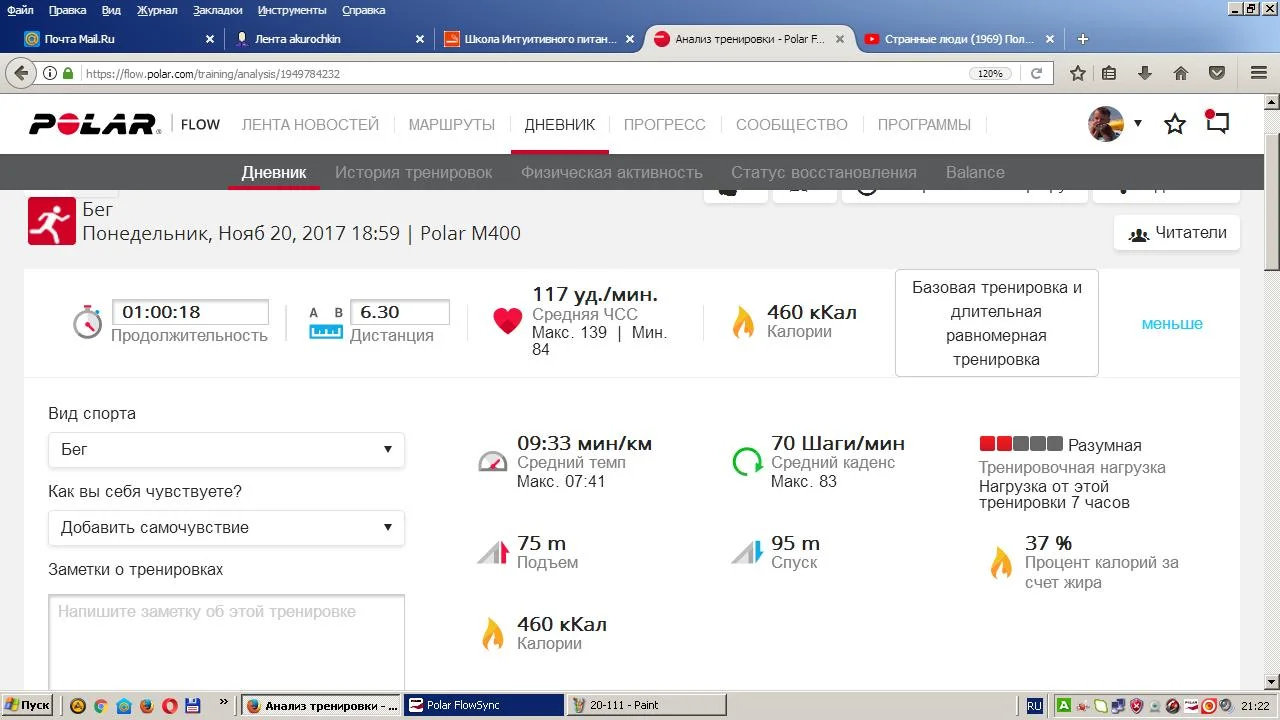This screenshot has height=720, width=1280.
Task: Click the training notes text area
Action: 226,640
